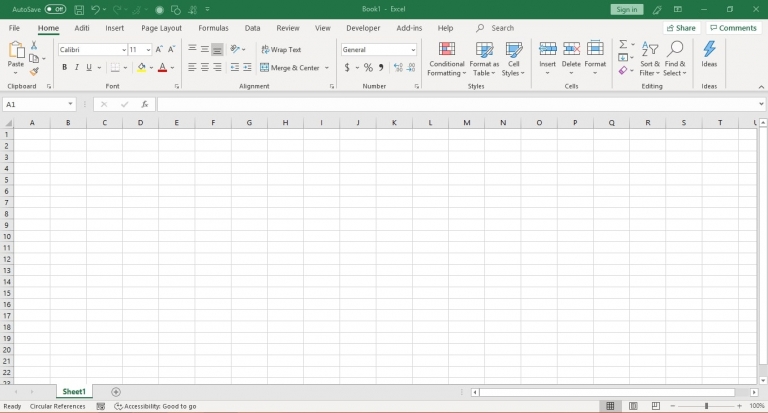Click Circular References in status bar
Viewport: 768px width, 413px height.
pos(57,406)
